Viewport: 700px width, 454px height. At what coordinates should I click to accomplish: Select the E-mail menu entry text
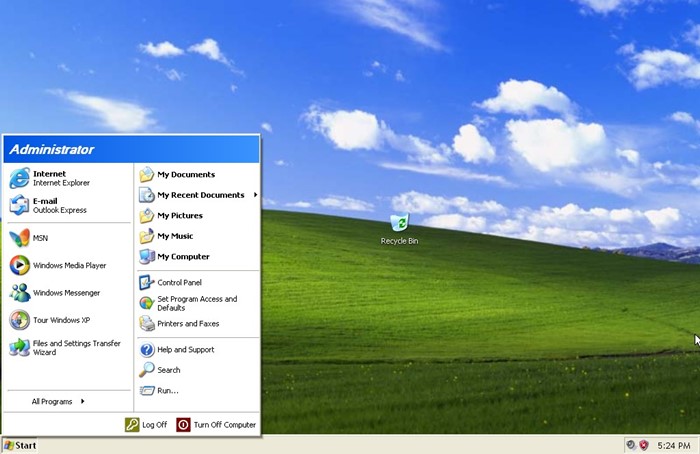click(45, 201)
